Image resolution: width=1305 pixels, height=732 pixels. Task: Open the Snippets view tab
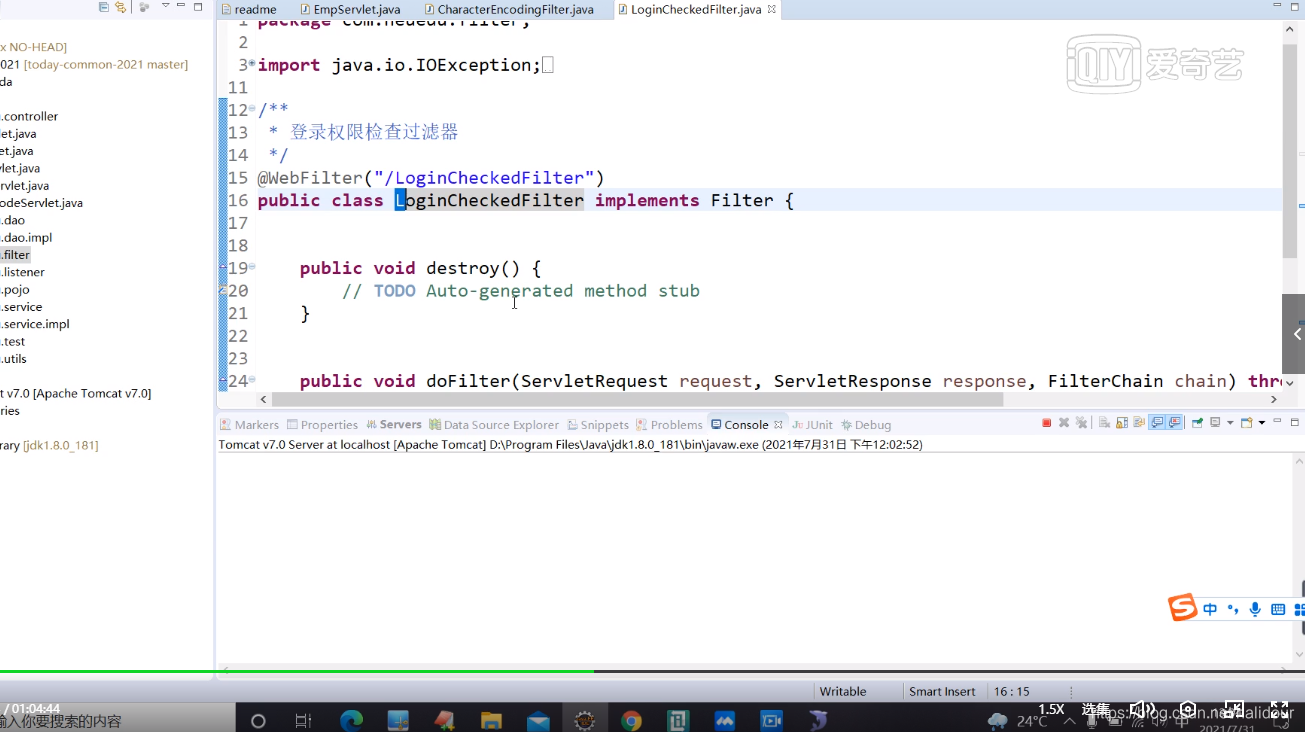tap(597, 424)
